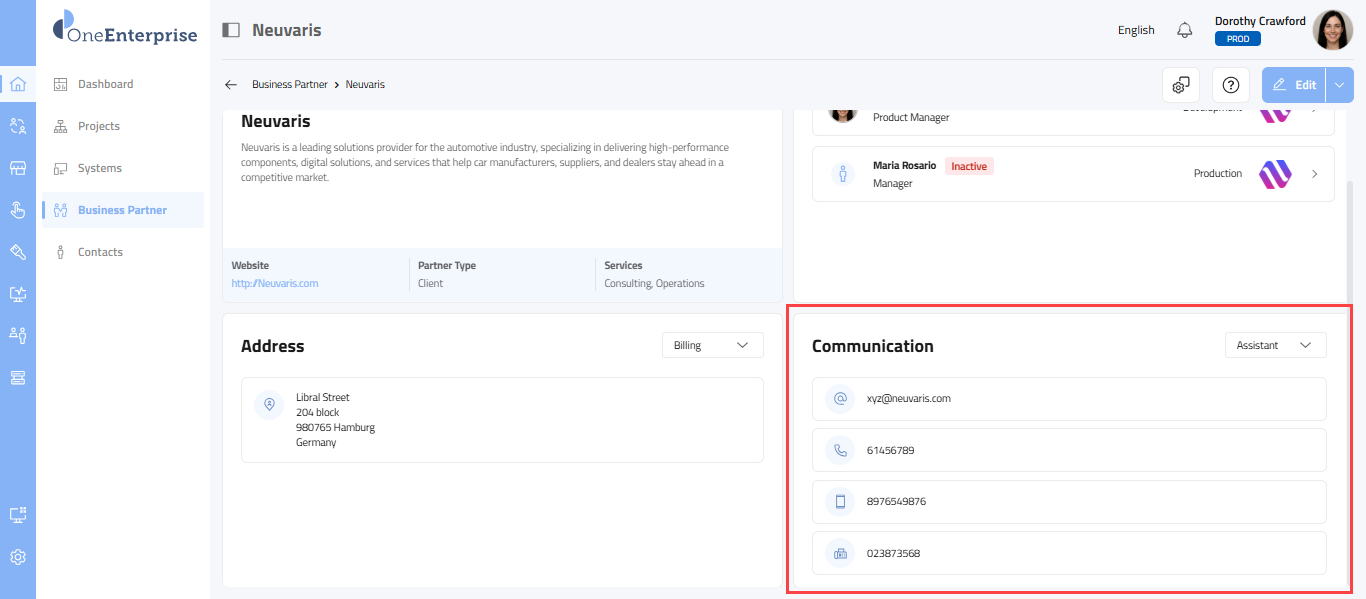Open the Assistant communication dropdown
This screenshot has height=599, width=1366.
pyautogui.click(x=1275, y=345)
